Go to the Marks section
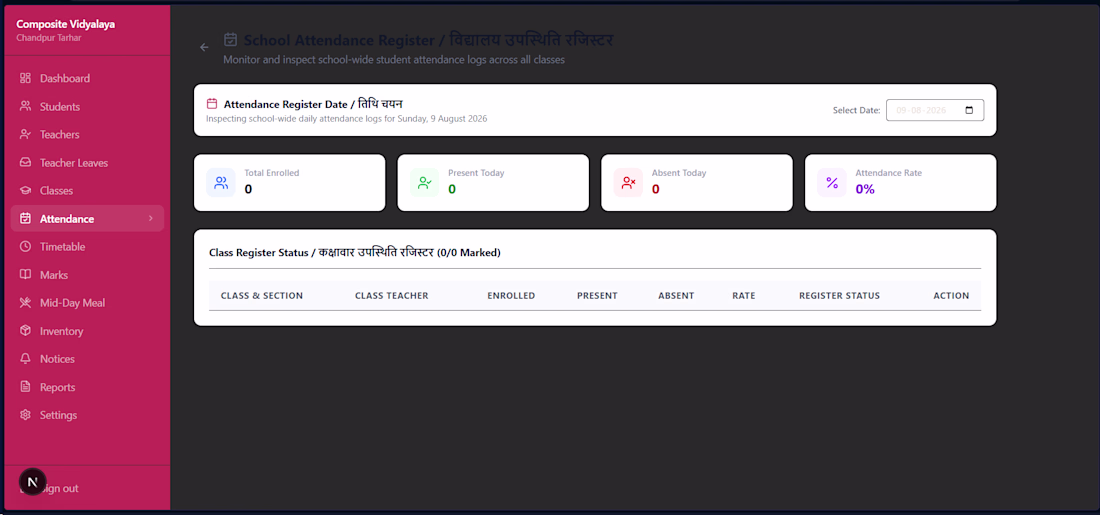 (x=87, y=275)
